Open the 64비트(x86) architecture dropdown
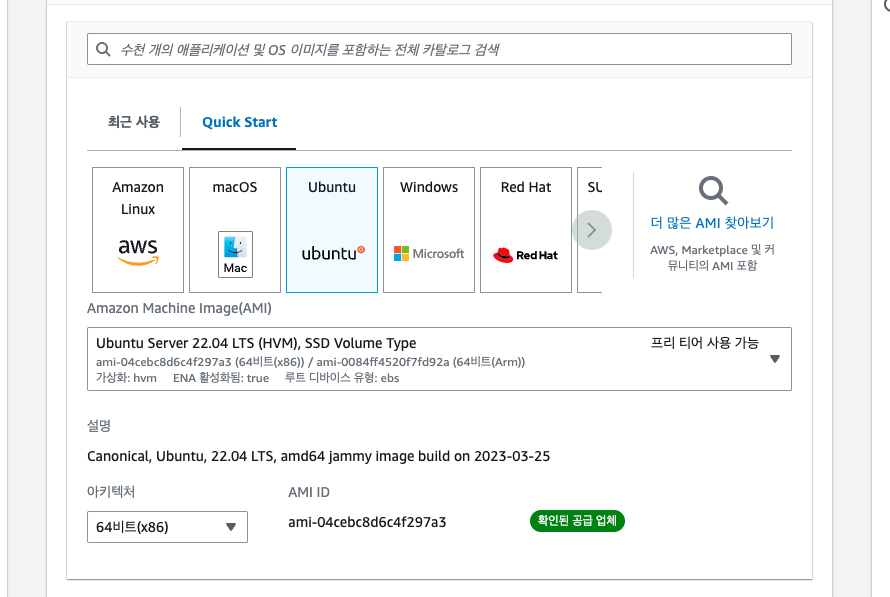Viewport: 890px width, 597px height. (x=167, y=527)
